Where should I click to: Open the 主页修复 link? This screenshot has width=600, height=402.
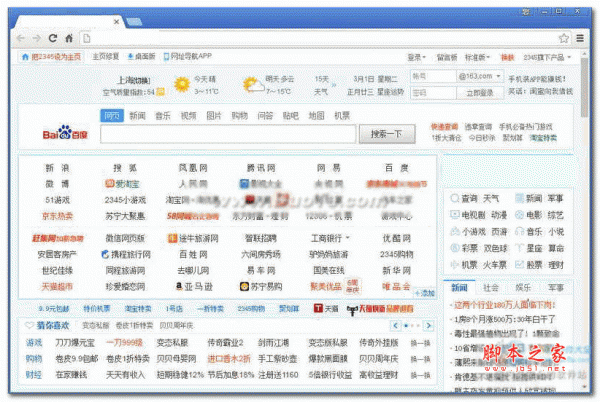105,57
